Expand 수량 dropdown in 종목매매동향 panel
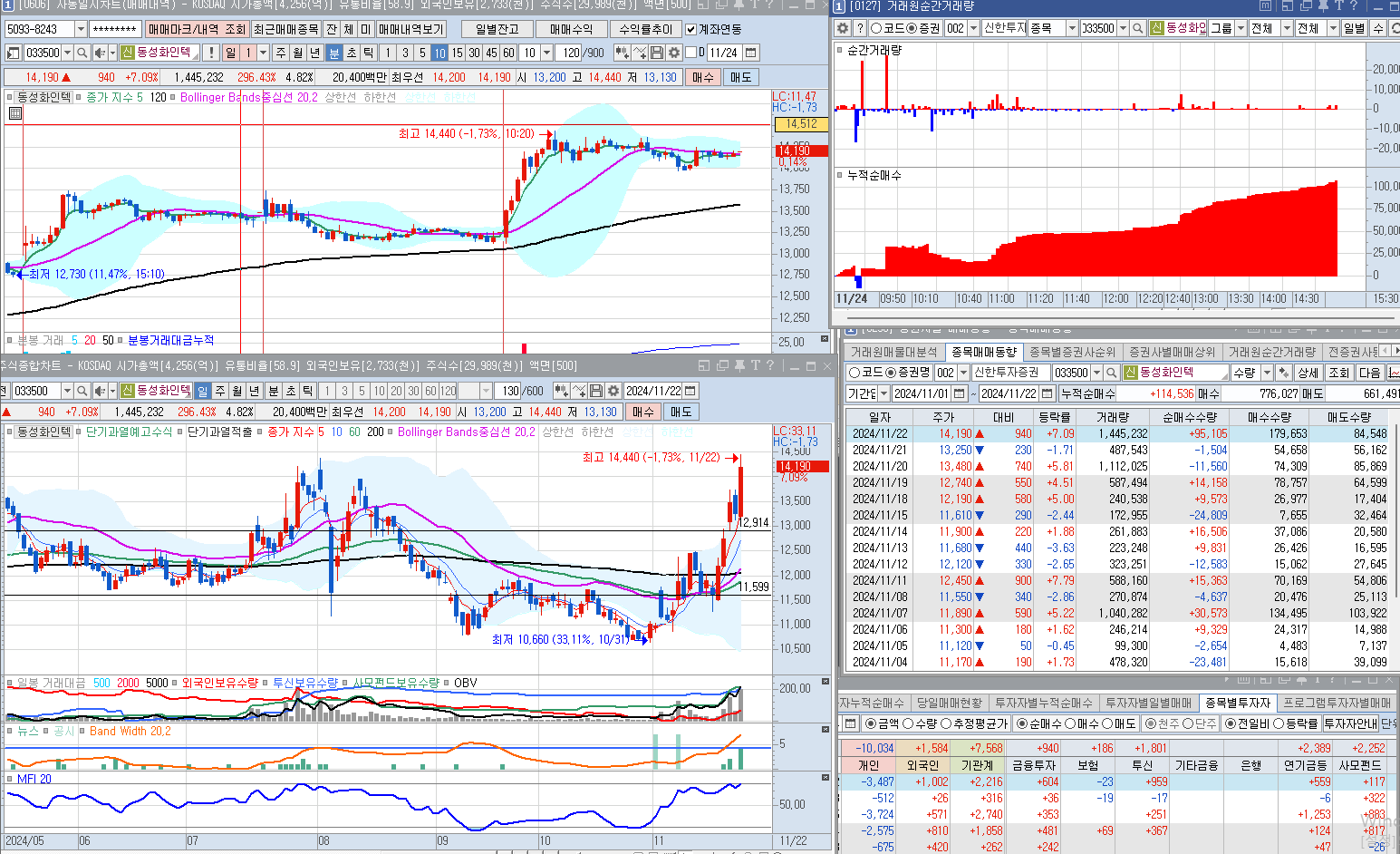1400x854 pixels. tap(1267, 373)
